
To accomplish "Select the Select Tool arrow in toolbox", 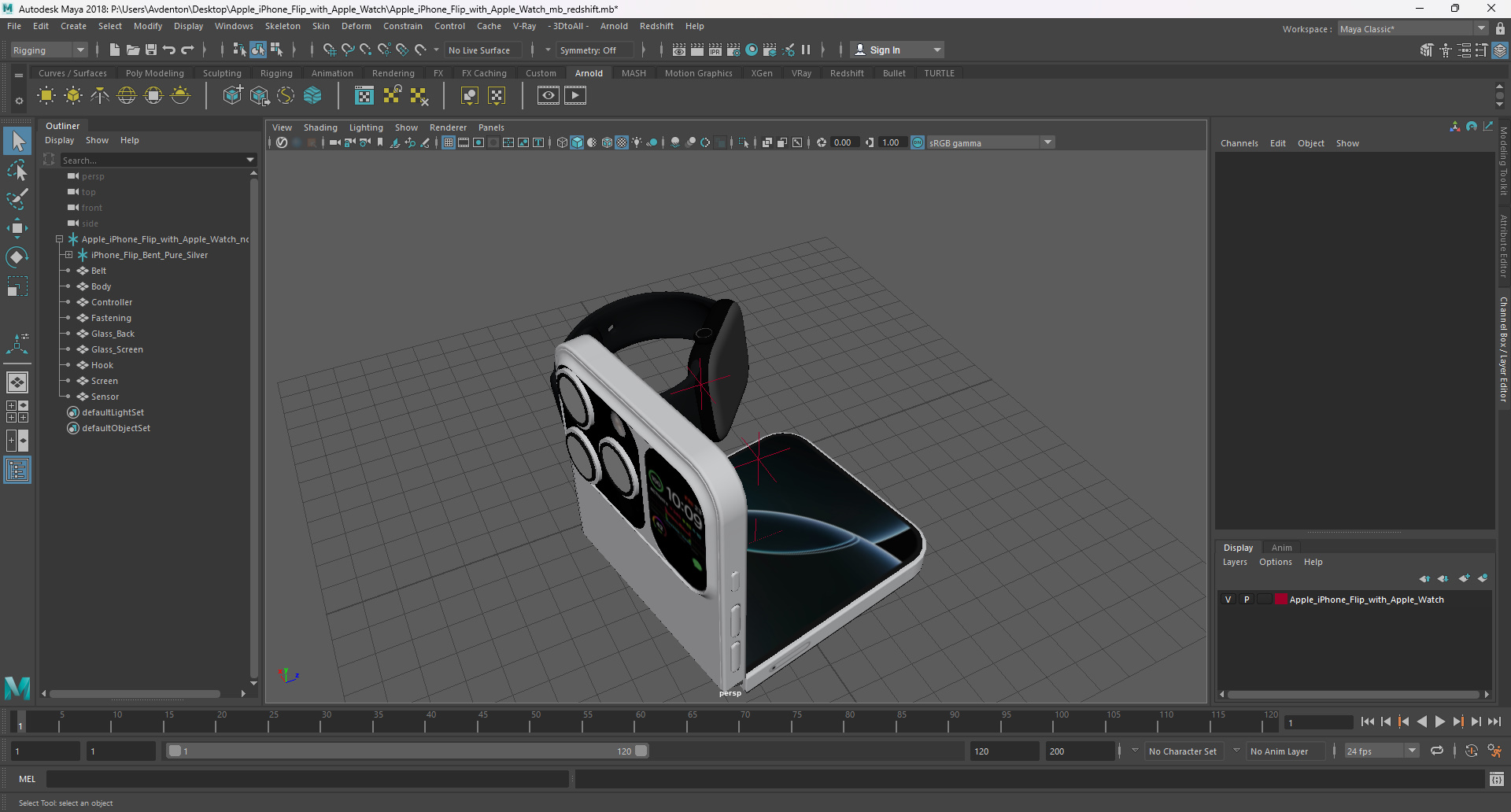I will click(x=17, y=141).
